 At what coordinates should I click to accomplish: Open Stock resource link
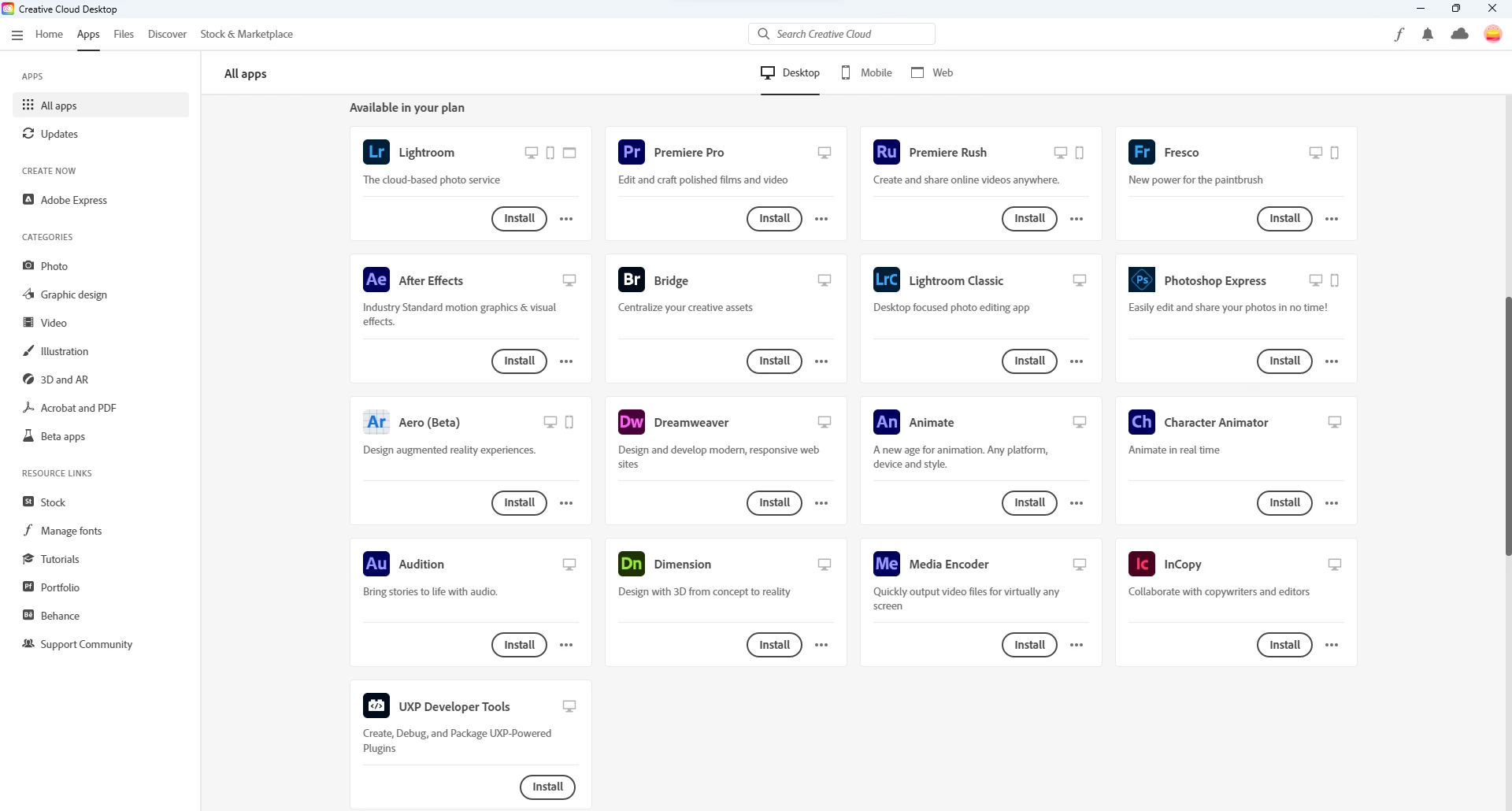(101, 502)
